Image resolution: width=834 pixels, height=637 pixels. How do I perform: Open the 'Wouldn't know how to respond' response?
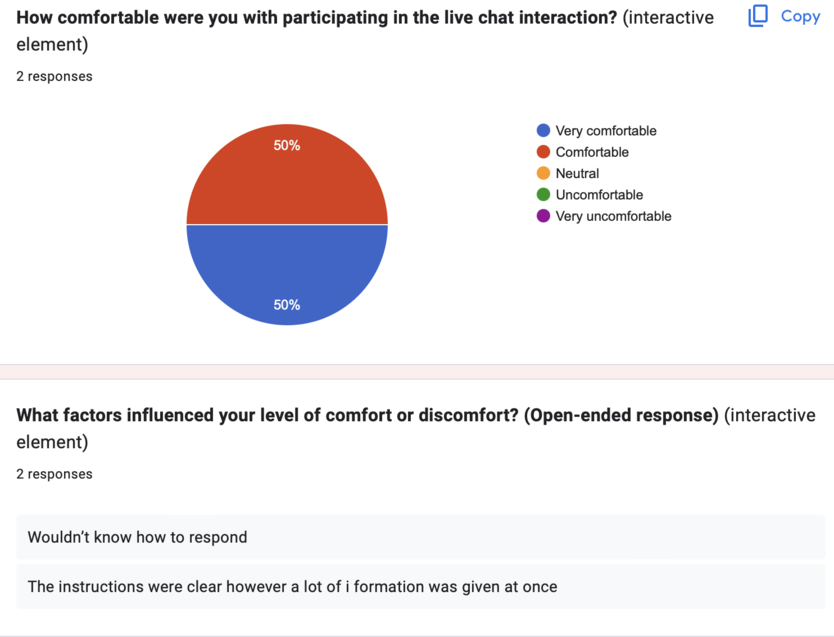tap(137, 537)
